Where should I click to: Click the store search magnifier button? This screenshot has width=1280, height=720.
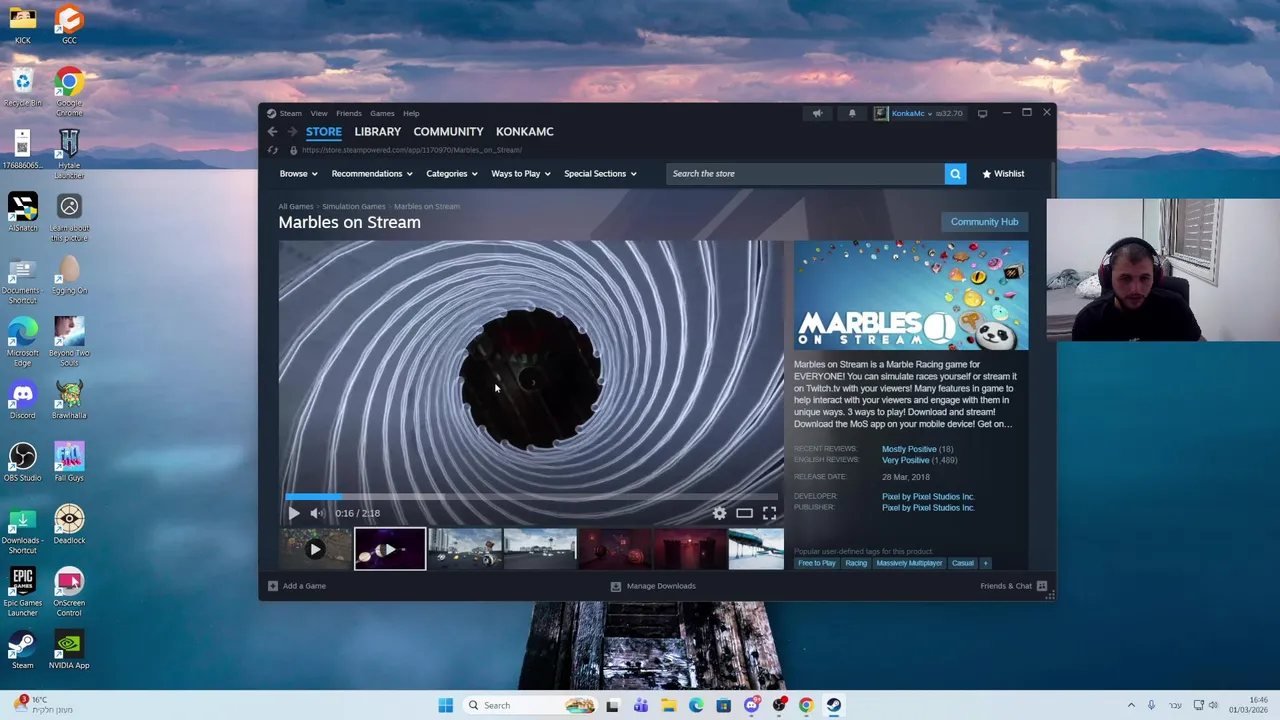point(955,174)
